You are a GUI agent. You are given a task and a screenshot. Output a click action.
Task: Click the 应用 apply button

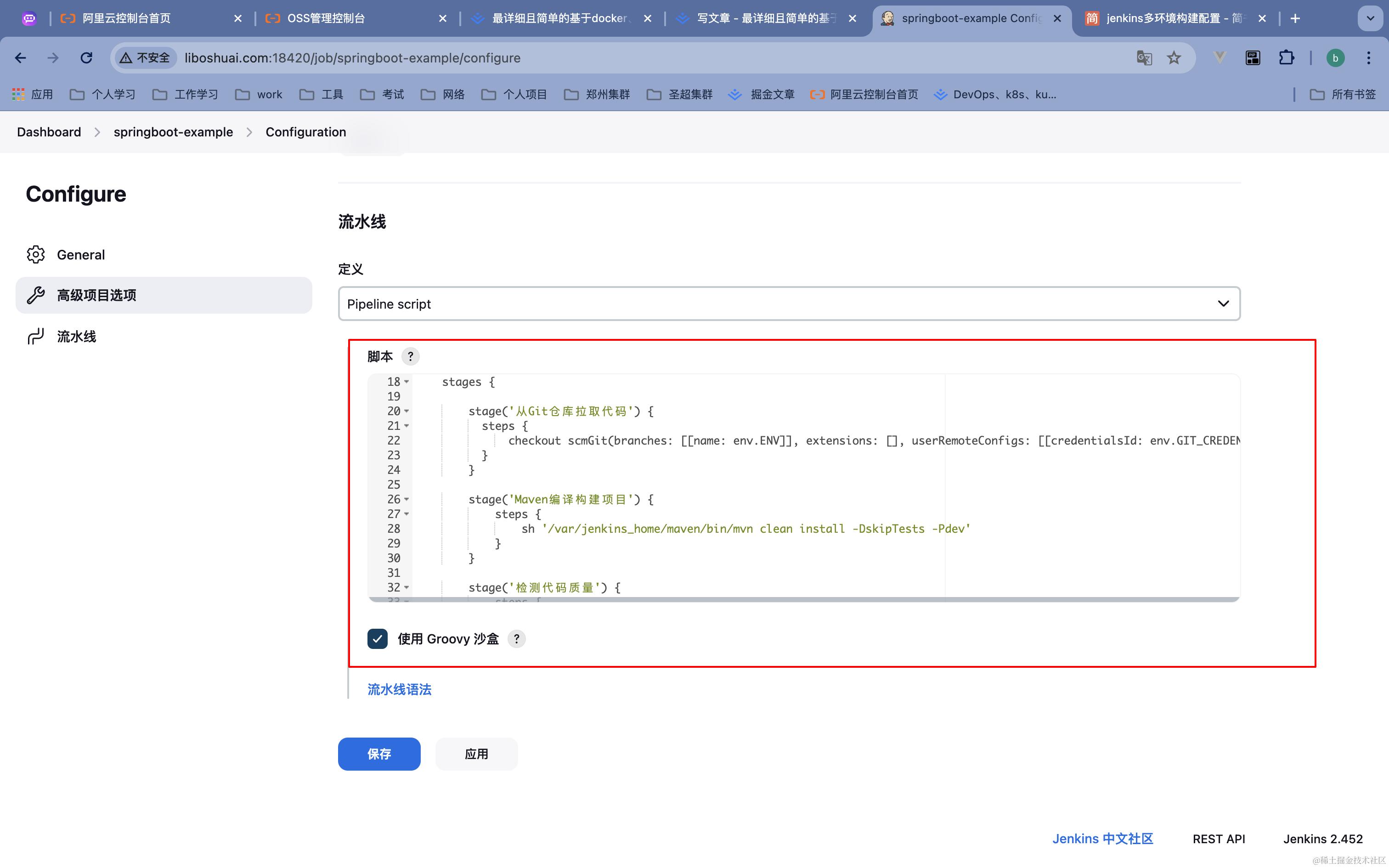click(476, 754)
